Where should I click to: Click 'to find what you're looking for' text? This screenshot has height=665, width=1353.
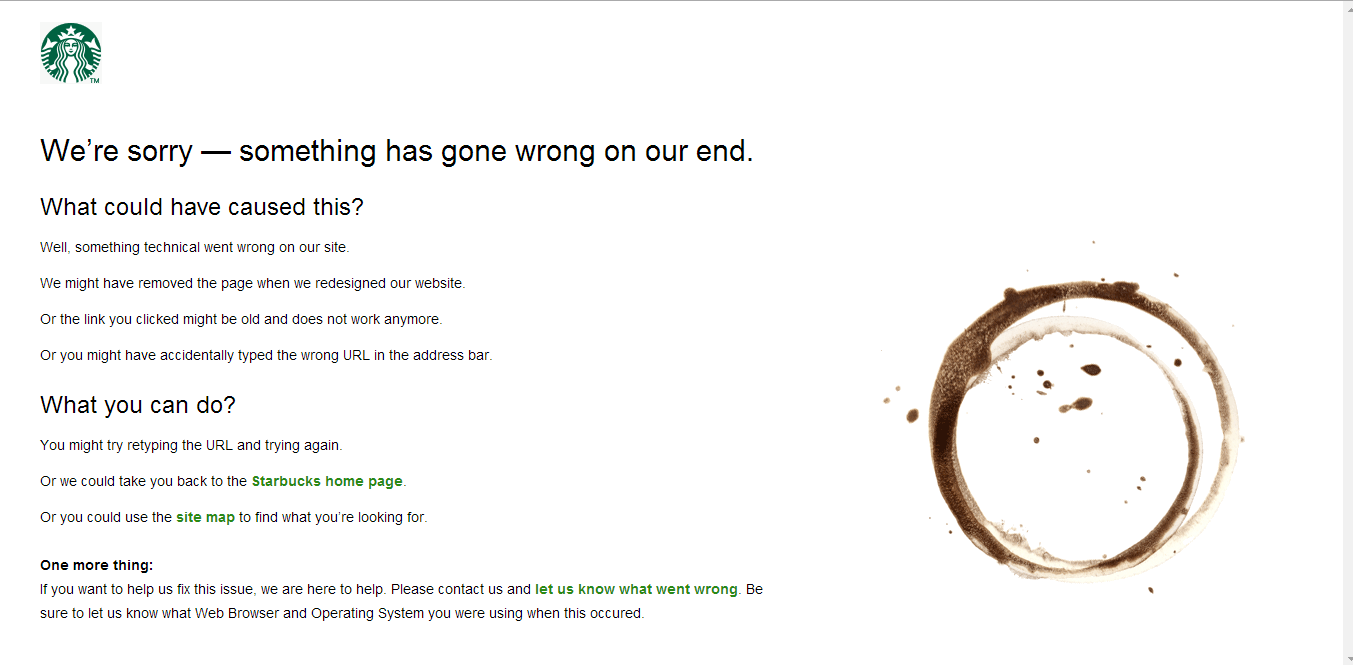point(333,517)
